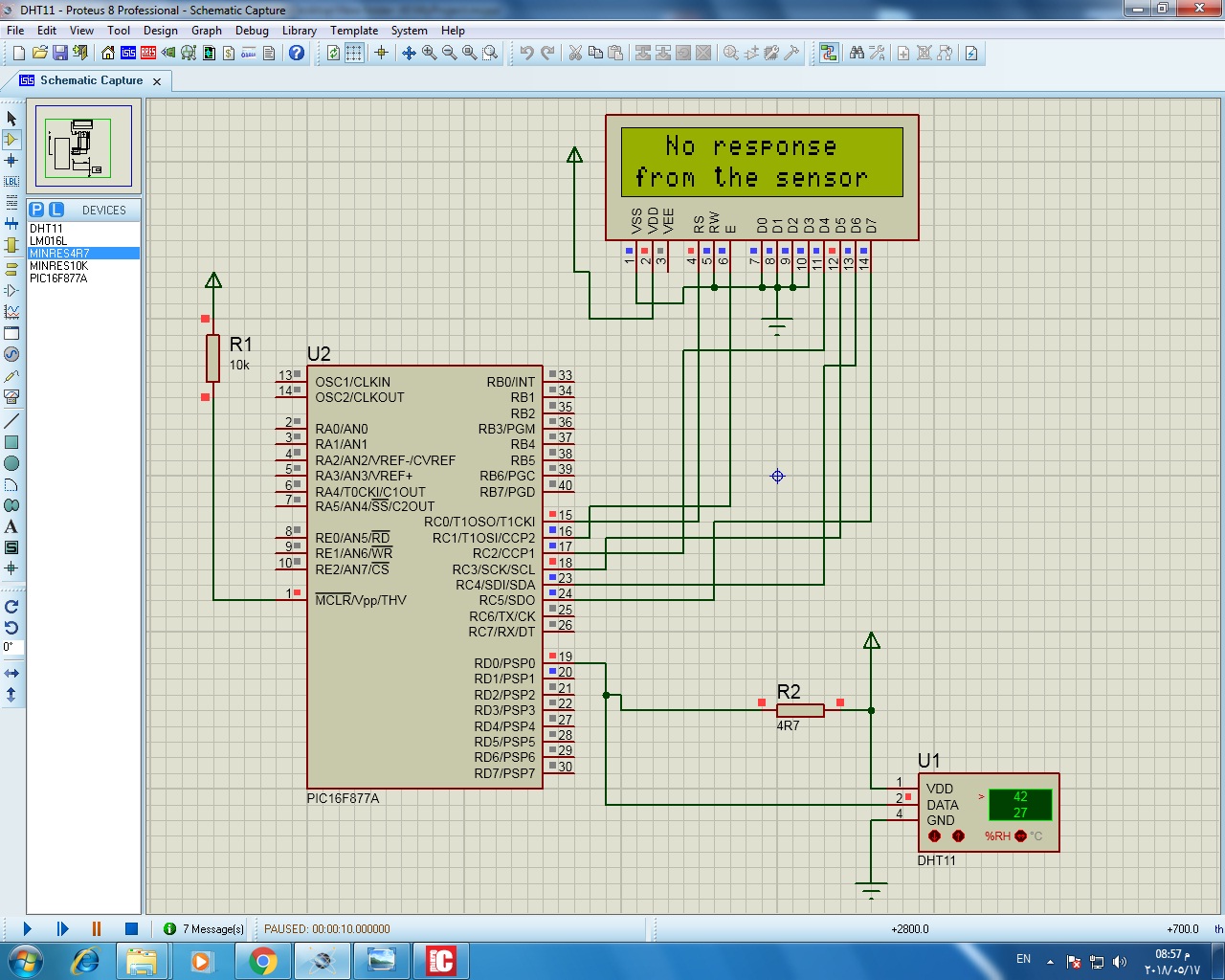Open the Template menu
The image size is (1225, 980).
[x=354, y=31]
